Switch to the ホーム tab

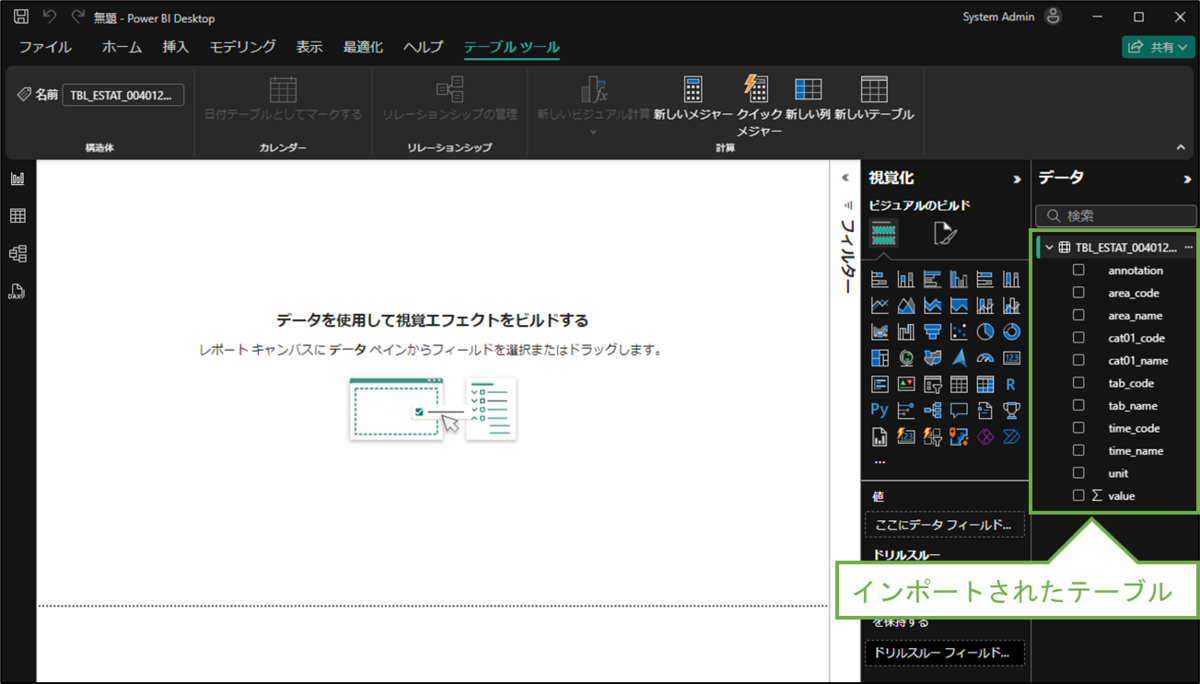[x=122, y=47]
